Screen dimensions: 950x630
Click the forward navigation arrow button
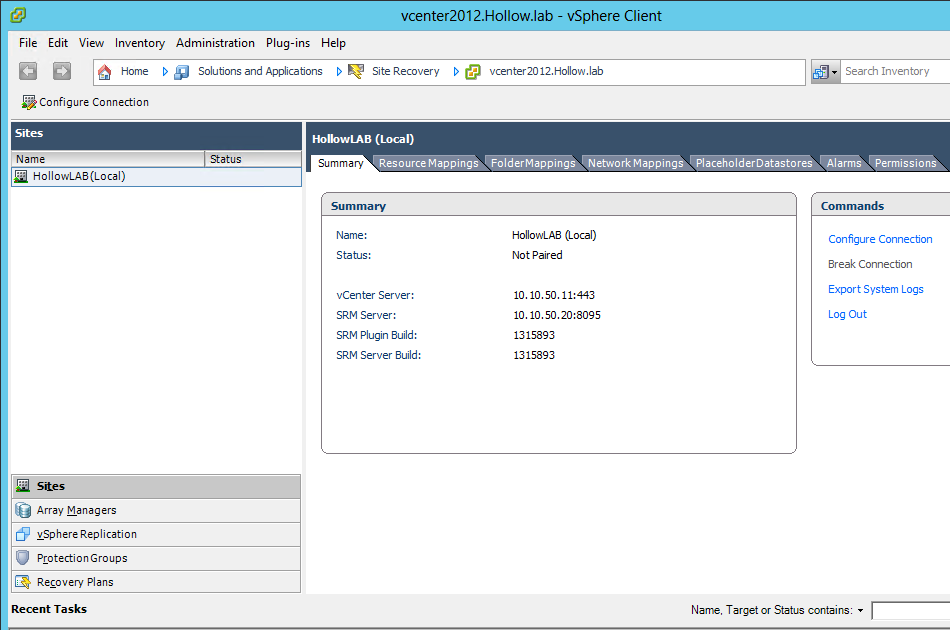tap(62, 71)
